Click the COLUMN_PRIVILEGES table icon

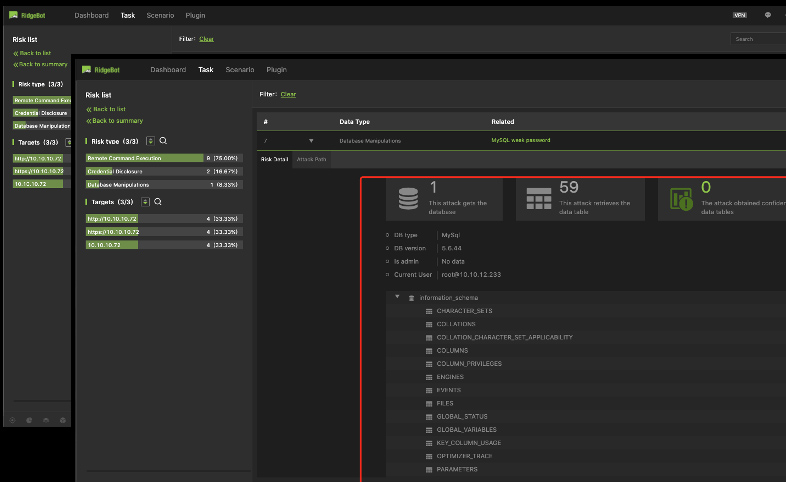[x=429, y=364]
